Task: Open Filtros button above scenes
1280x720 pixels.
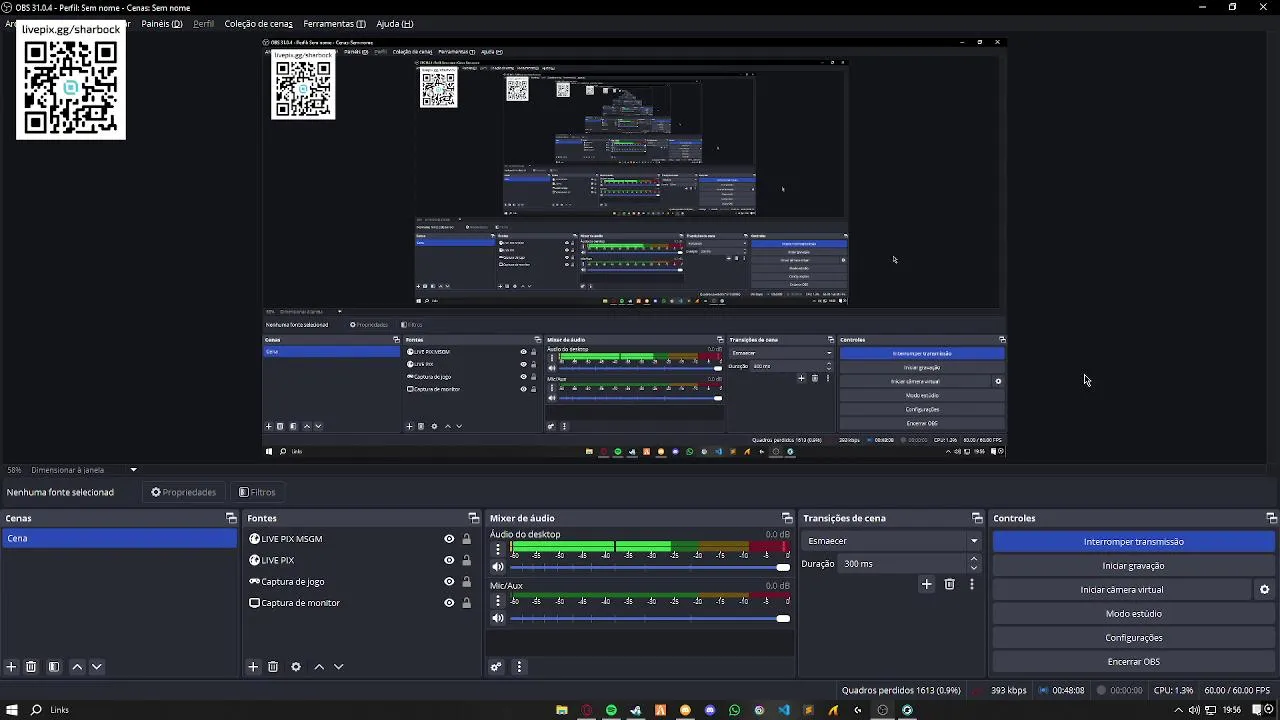Action: click(257, 492)
